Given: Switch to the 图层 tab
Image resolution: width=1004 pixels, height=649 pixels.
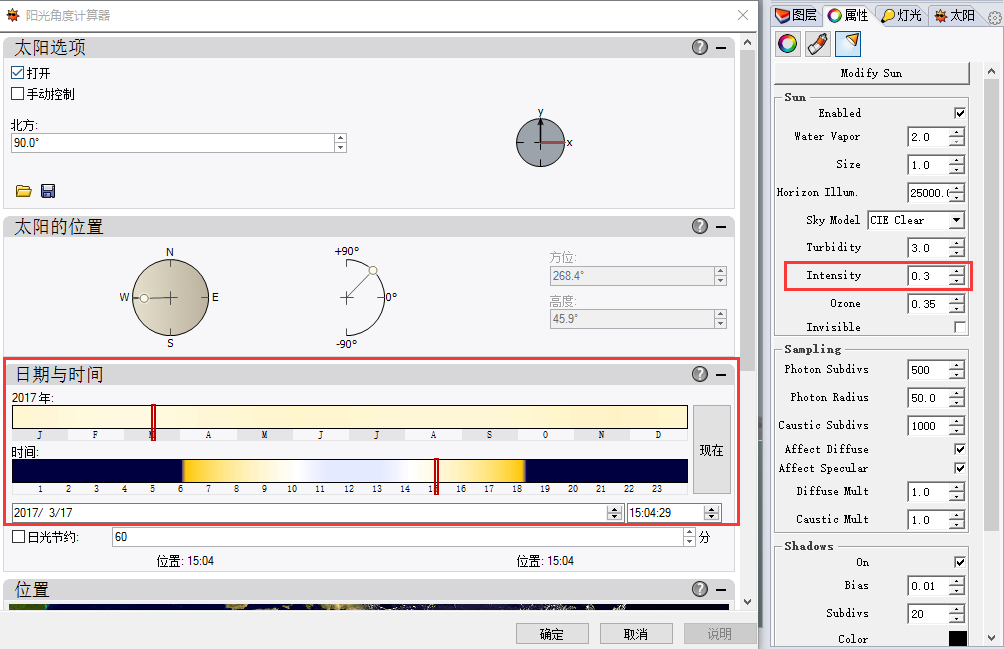Looking at the screenshot, I should [x=797, y=15].
